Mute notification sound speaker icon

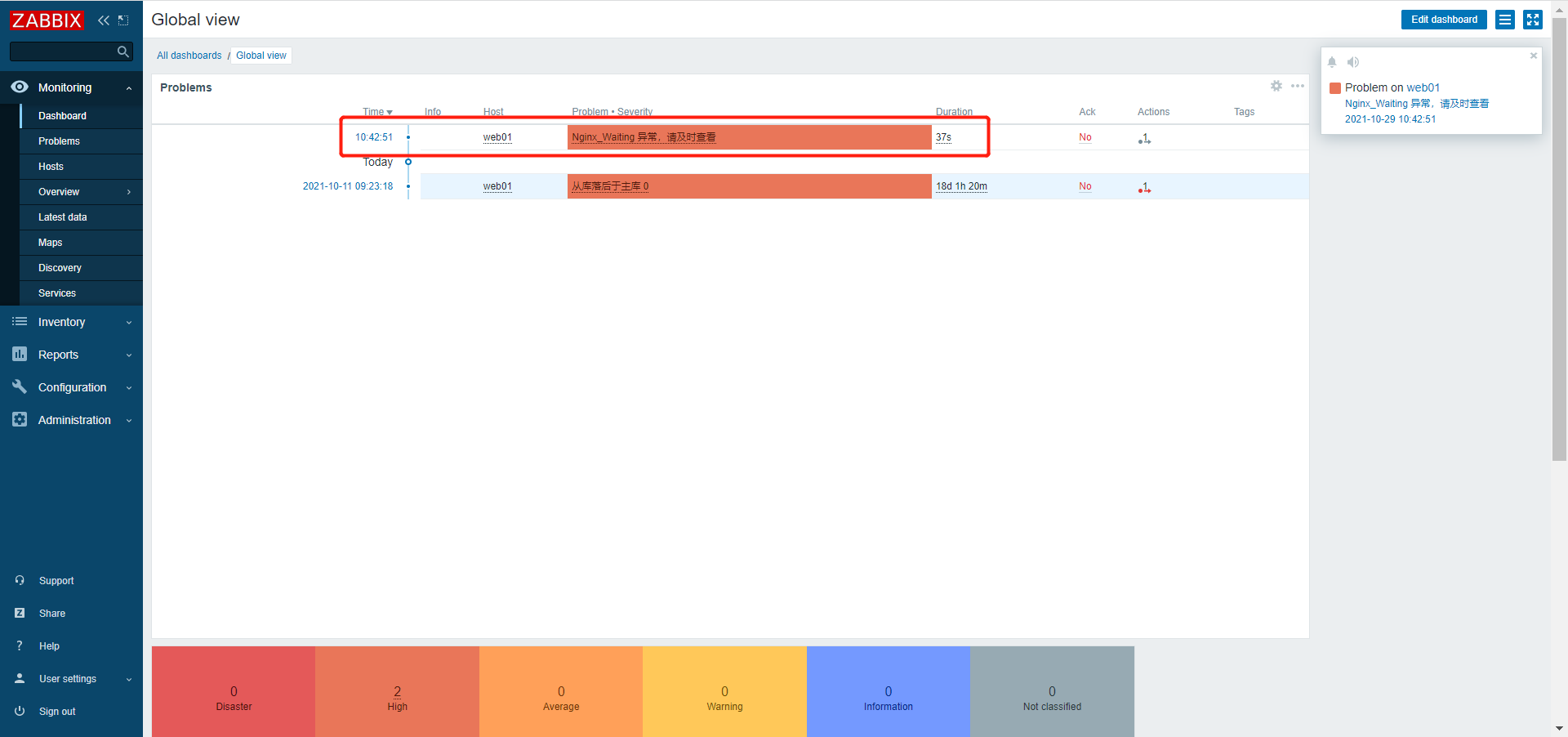1353,62
